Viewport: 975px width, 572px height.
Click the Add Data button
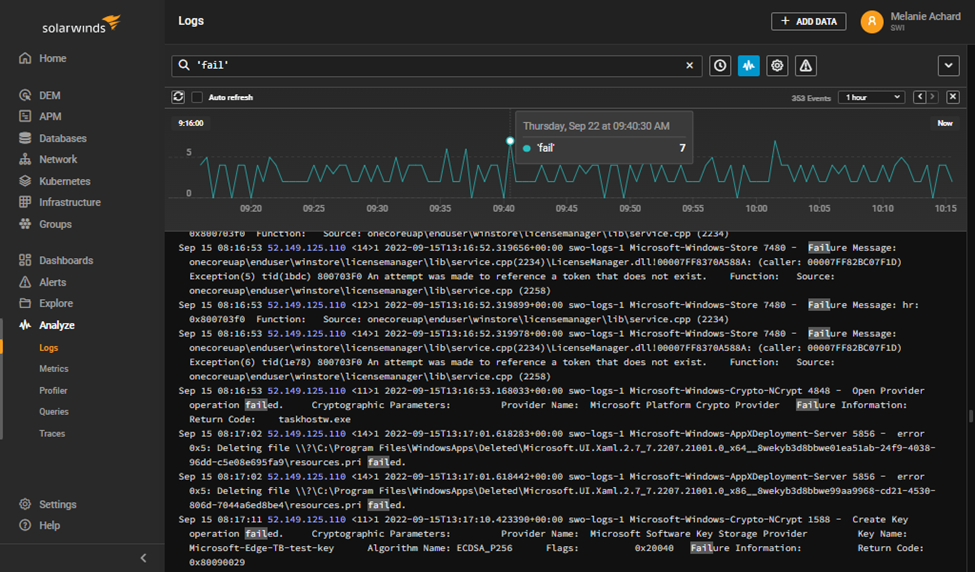pos(808,21)
